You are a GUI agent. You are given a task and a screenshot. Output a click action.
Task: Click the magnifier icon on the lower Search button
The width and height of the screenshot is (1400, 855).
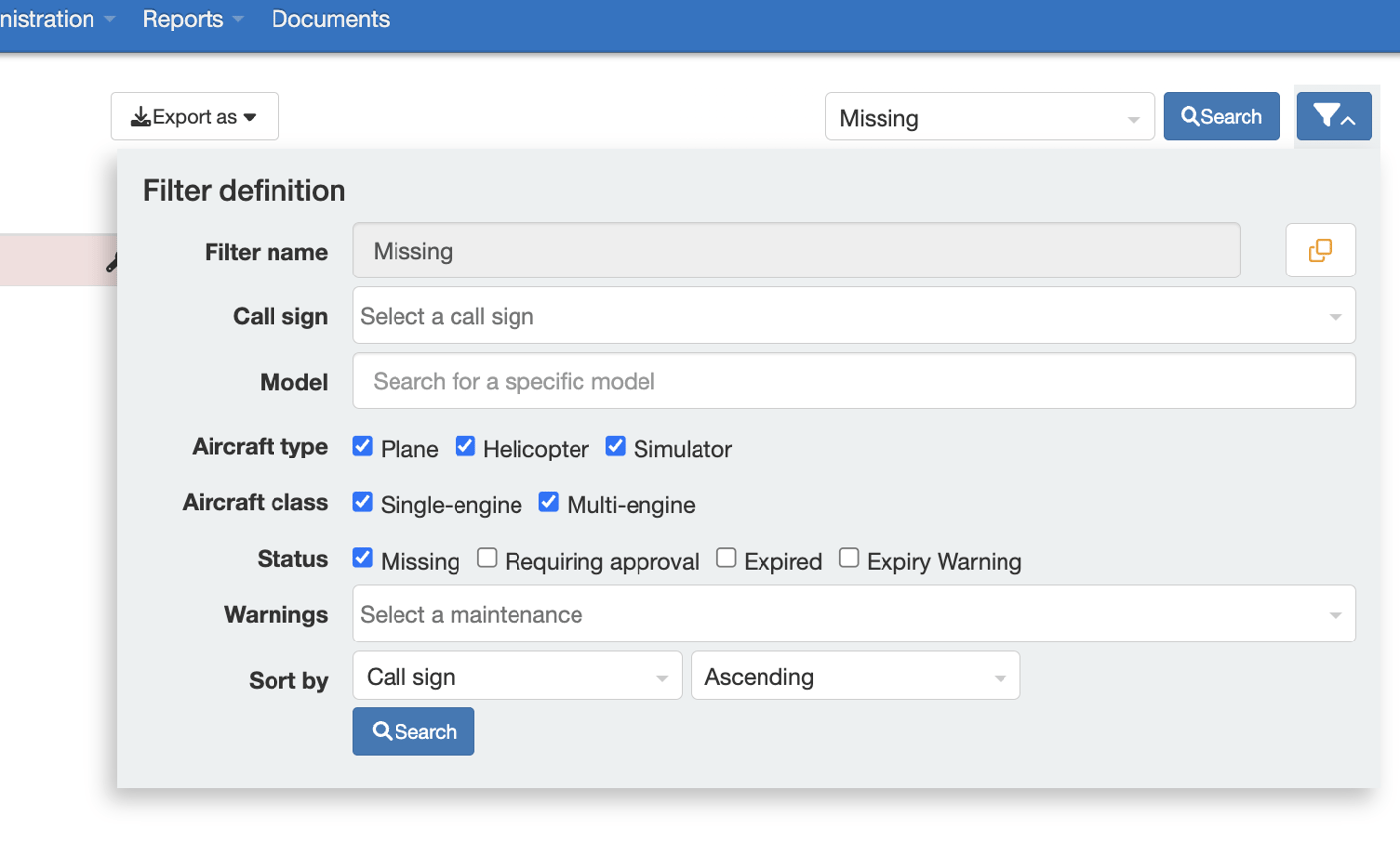[385, 731]
